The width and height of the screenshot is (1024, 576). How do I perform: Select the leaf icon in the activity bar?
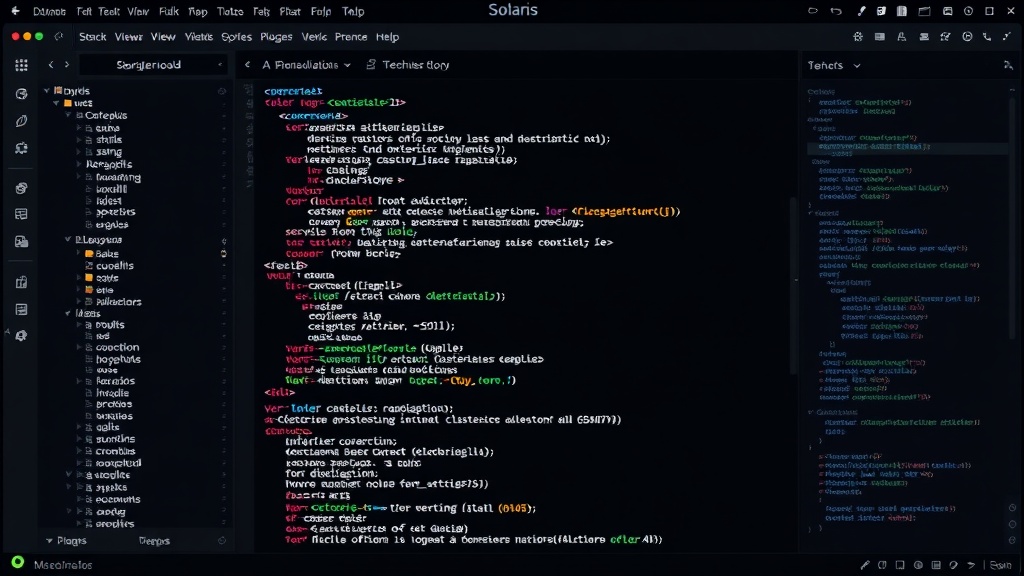pos(22,121)
